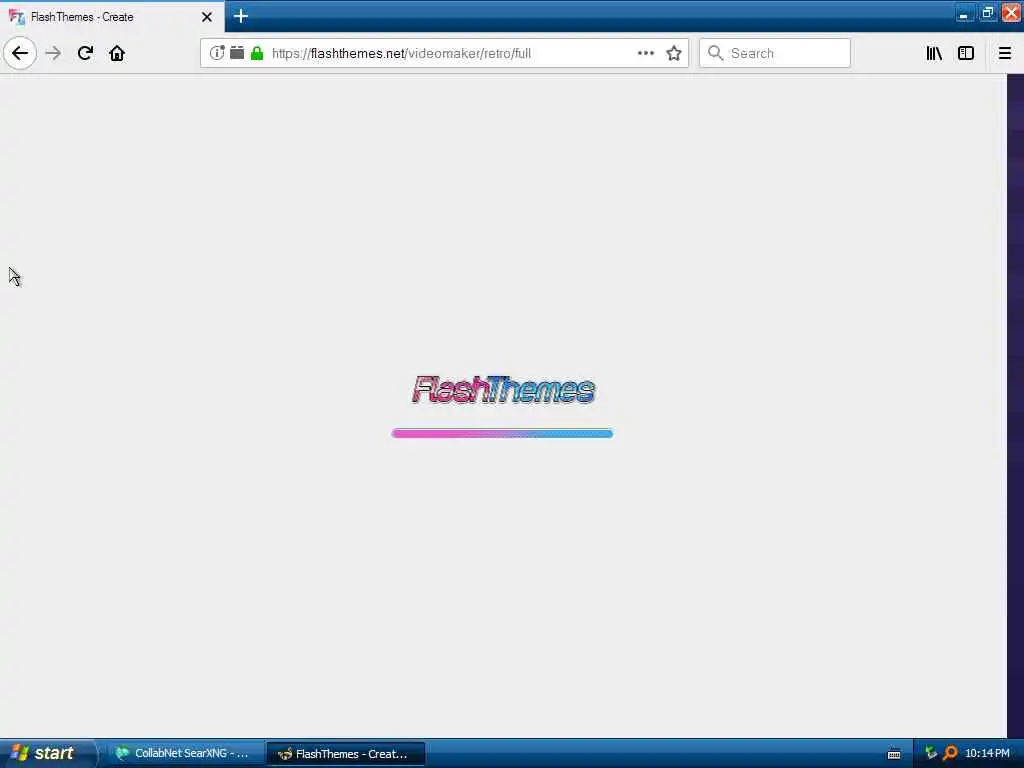Open the Library bookmarks and history icon
The width and height of the screenshot is (1024, 768).
tap(934, 53)
